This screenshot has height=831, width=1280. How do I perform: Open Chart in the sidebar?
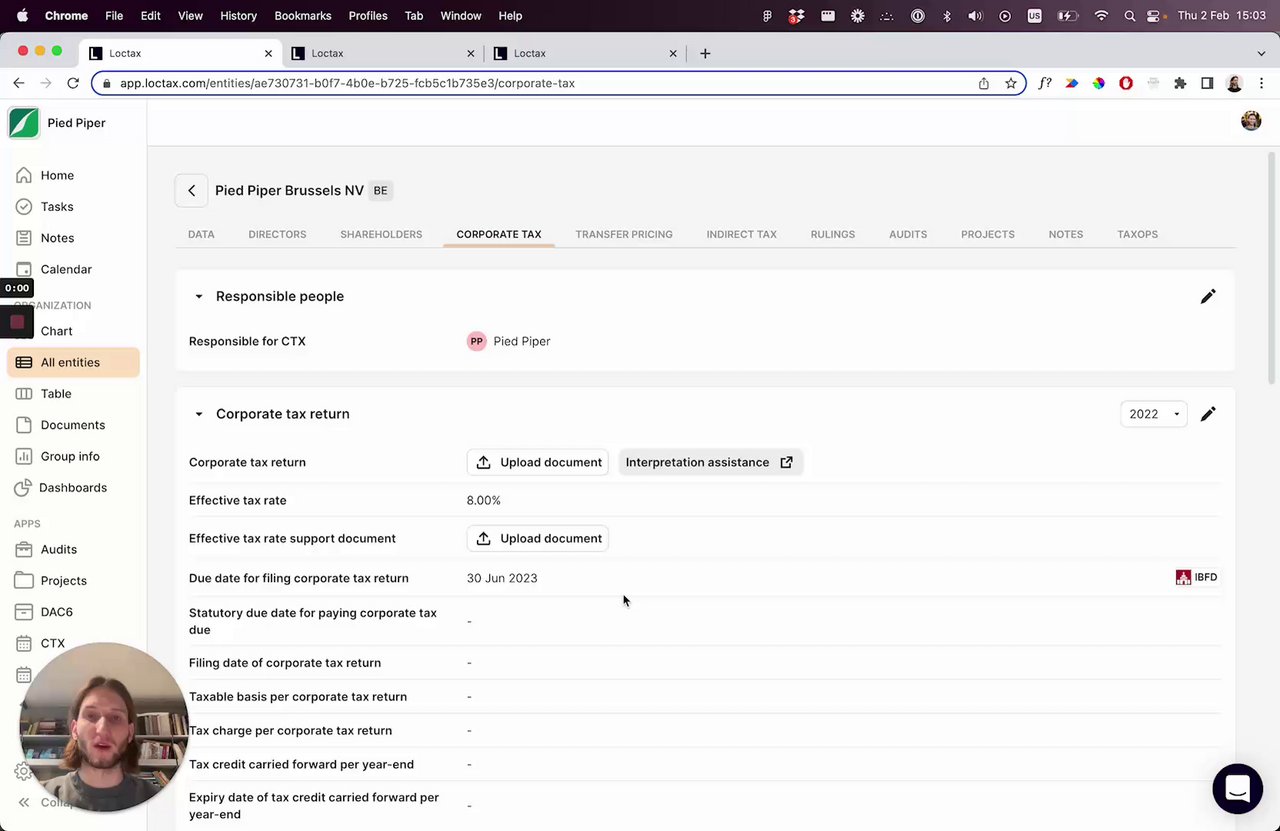click(x=56, y=331)
